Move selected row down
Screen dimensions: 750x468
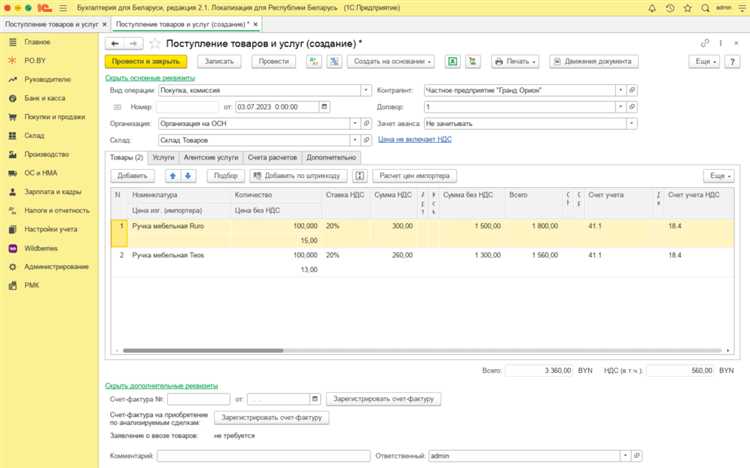(x=188, y=176)
